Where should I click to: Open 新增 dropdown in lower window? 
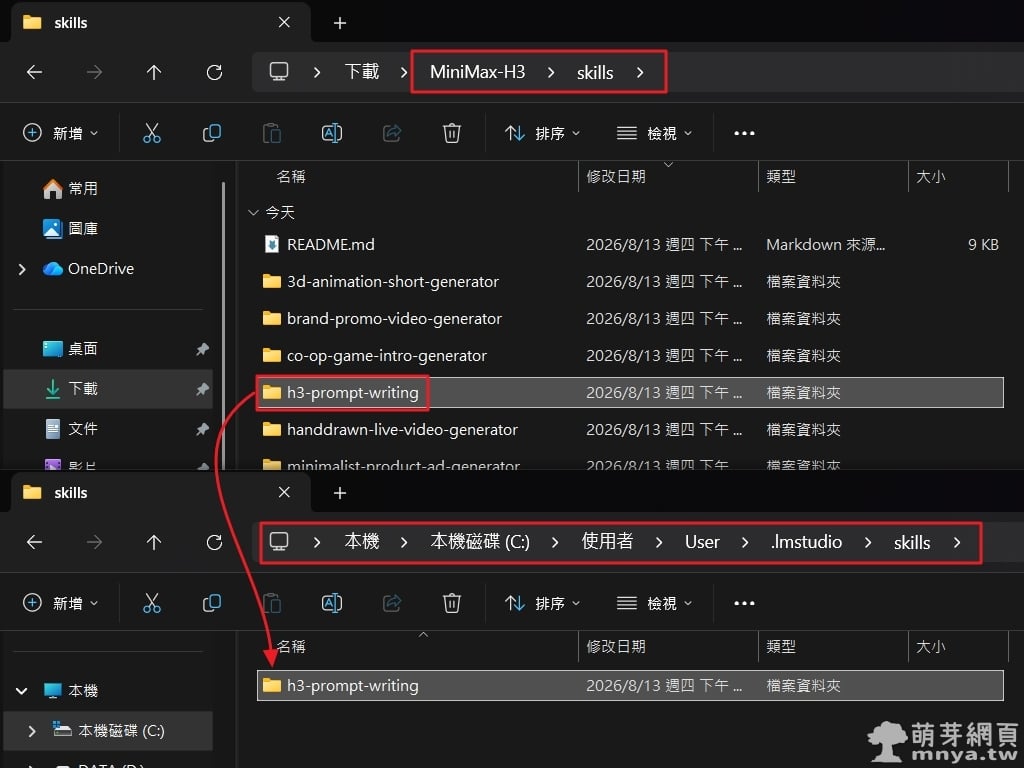[60, 603]
